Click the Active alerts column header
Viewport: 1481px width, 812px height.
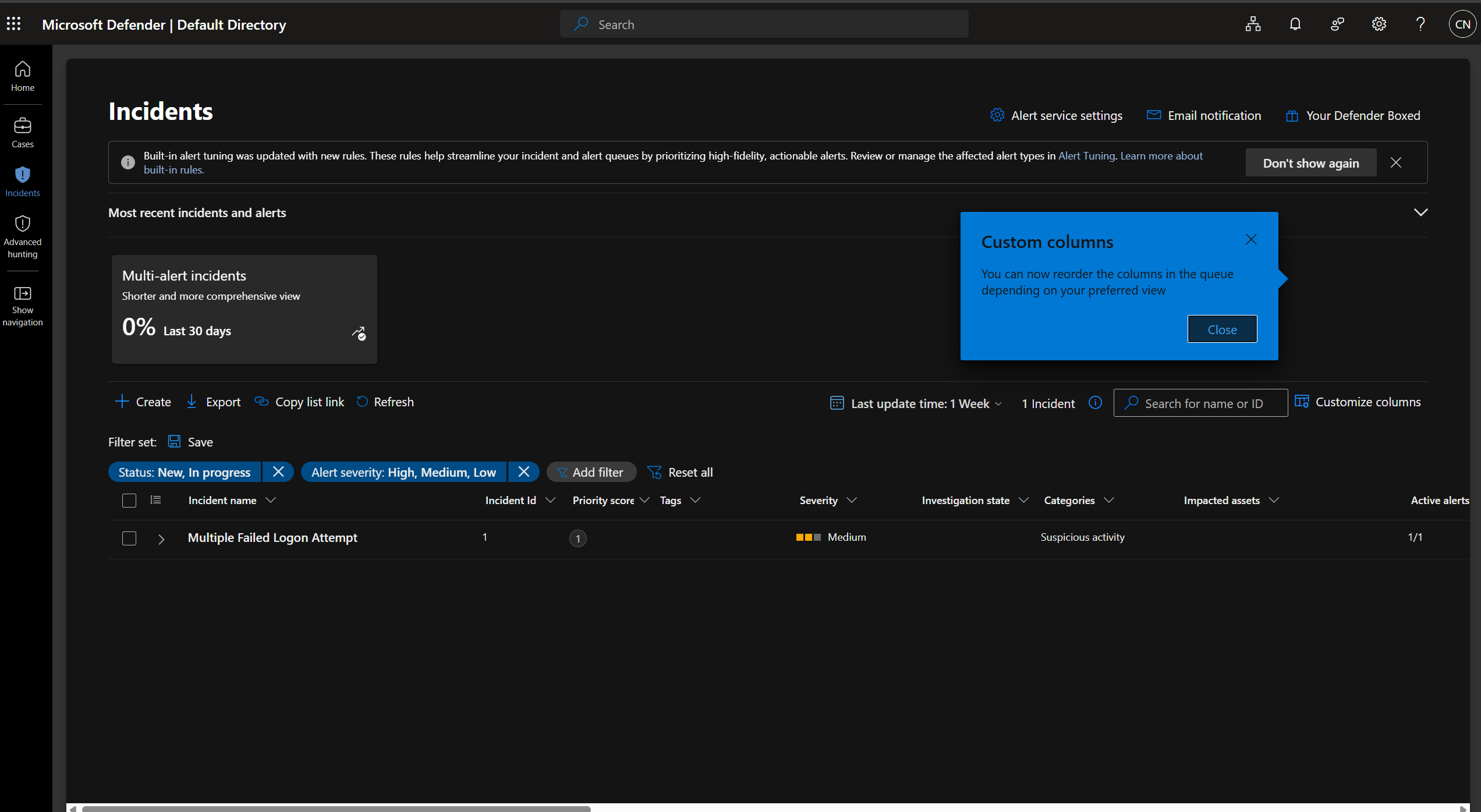point(1440,500)
